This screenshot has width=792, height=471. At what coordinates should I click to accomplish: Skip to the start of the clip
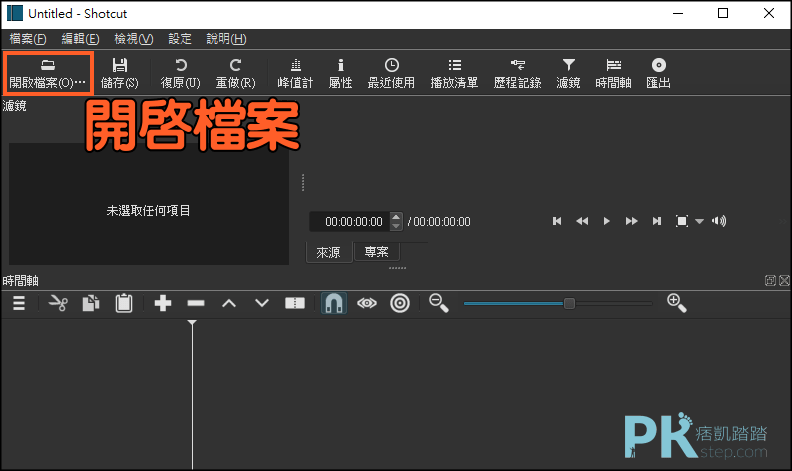point(557,221)
